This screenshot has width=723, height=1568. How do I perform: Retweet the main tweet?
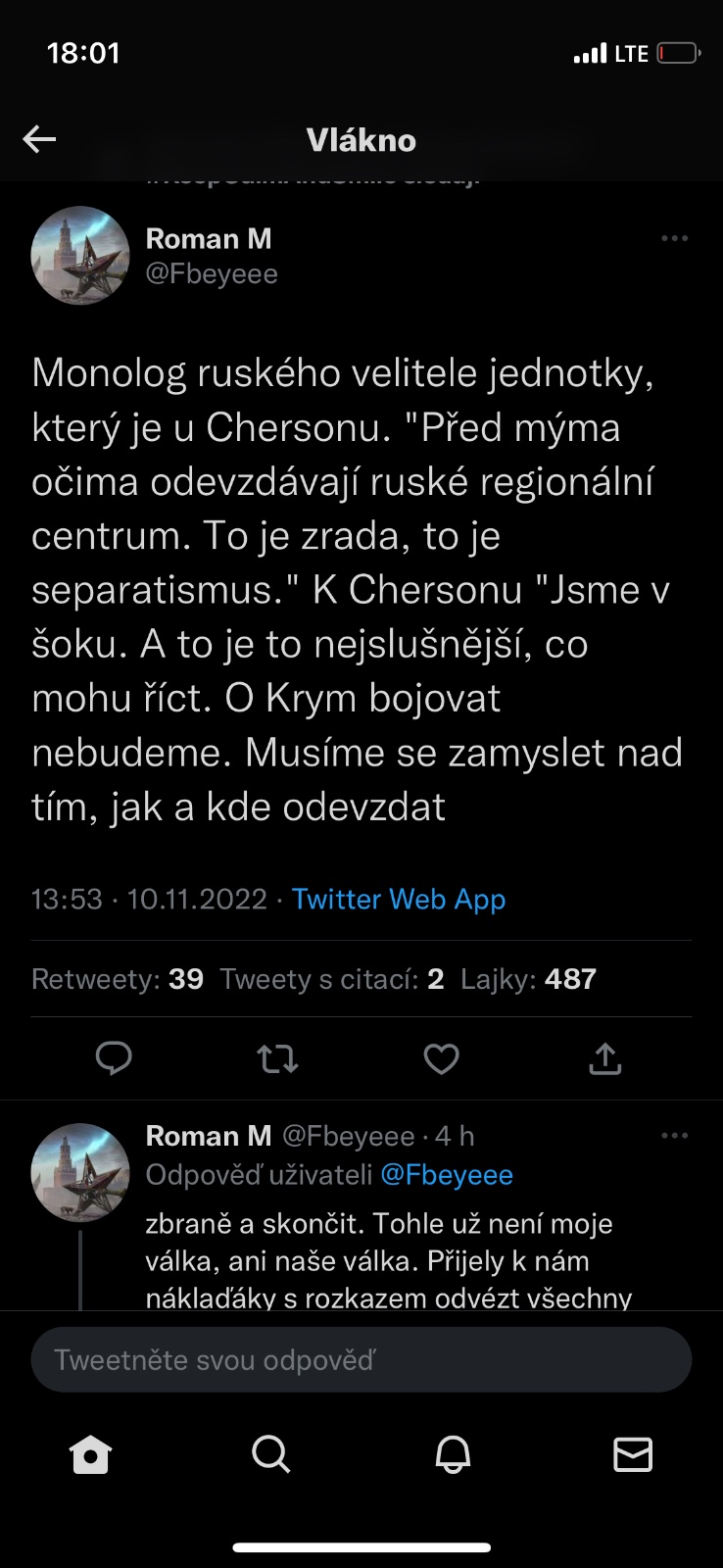click(x=277, y=1058)
